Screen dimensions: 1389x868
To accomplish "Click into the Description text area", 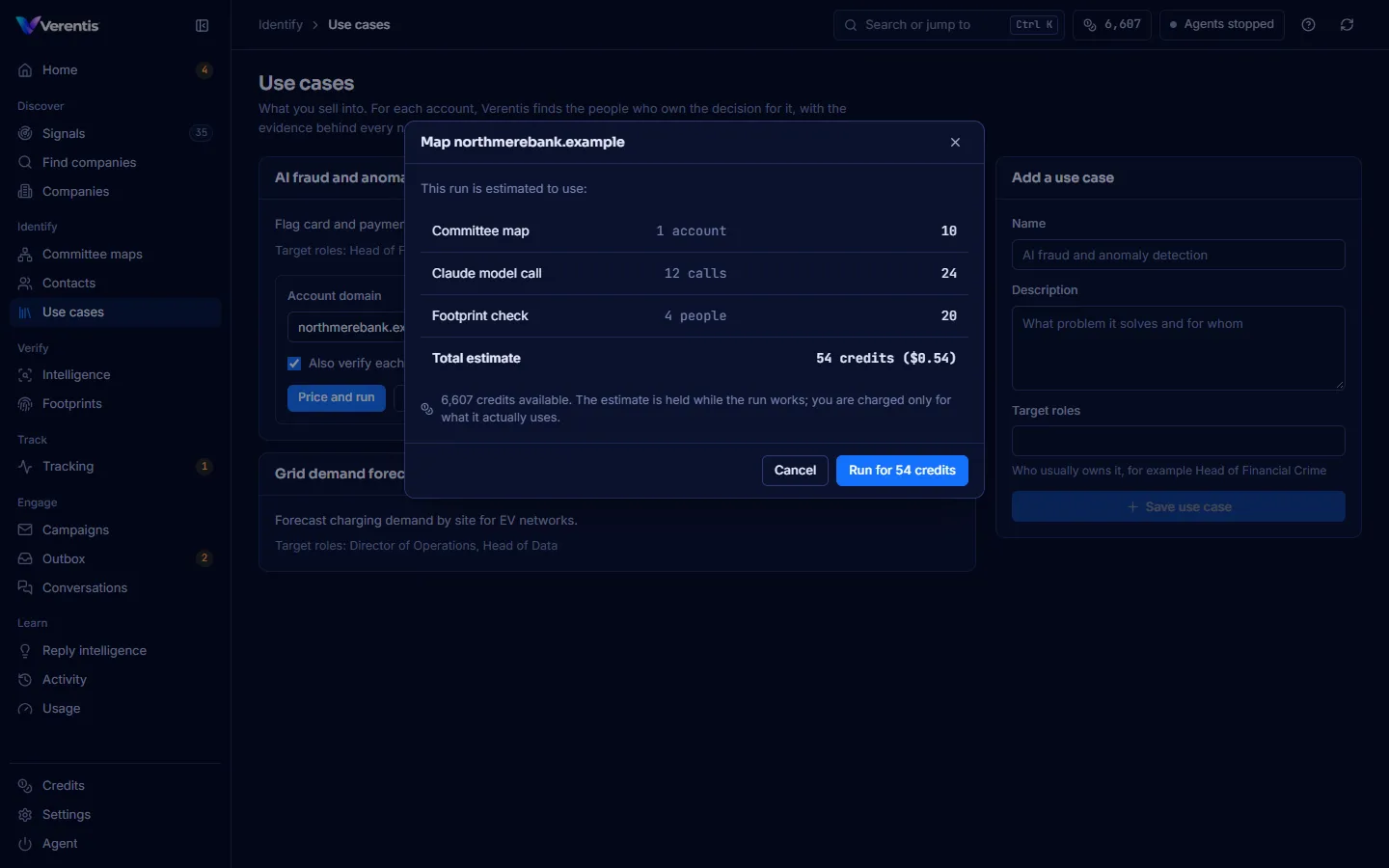I will pos(1179,348).
